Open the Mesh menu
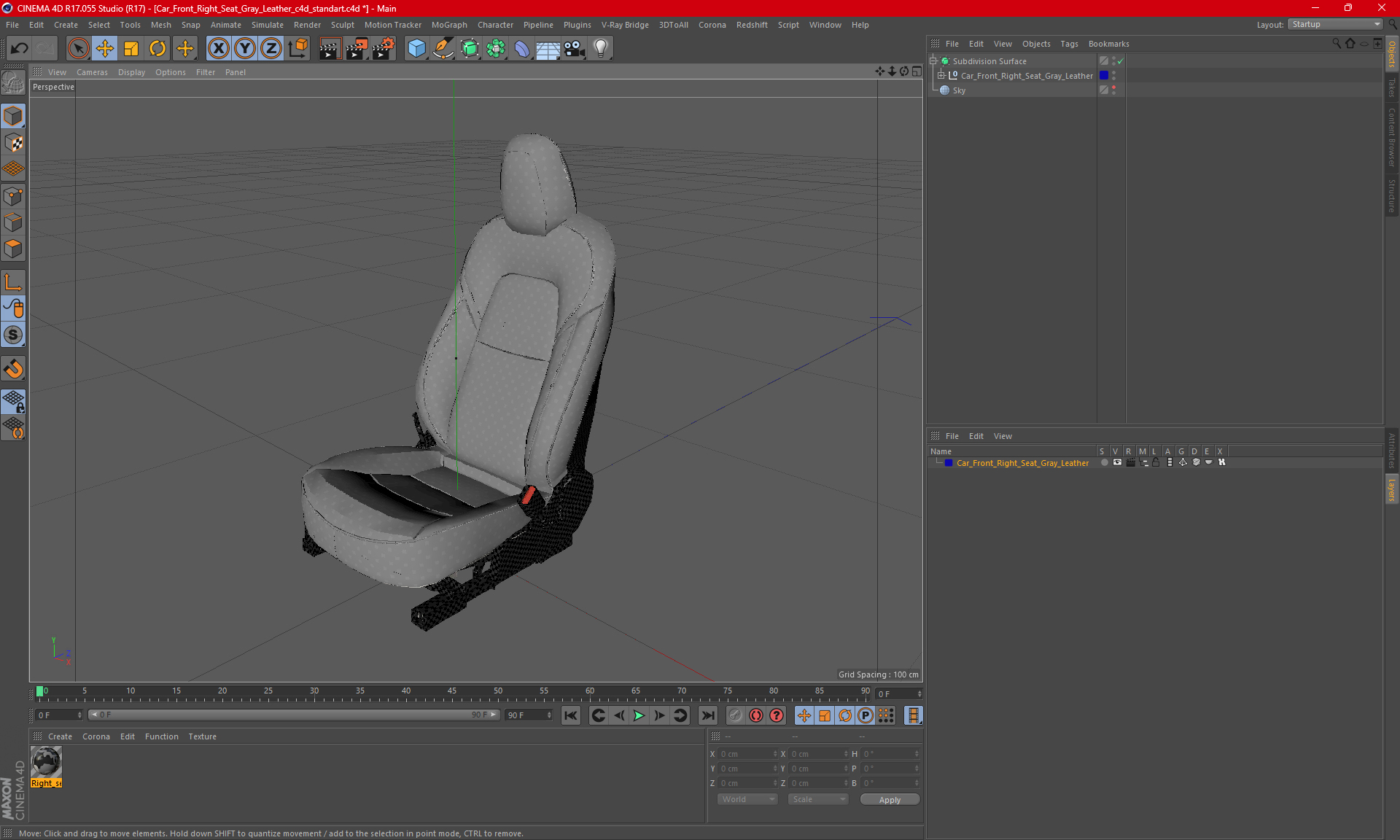The height and width of the screenshot is (840, 1400). pyautogui.click(x=160, y=25)
